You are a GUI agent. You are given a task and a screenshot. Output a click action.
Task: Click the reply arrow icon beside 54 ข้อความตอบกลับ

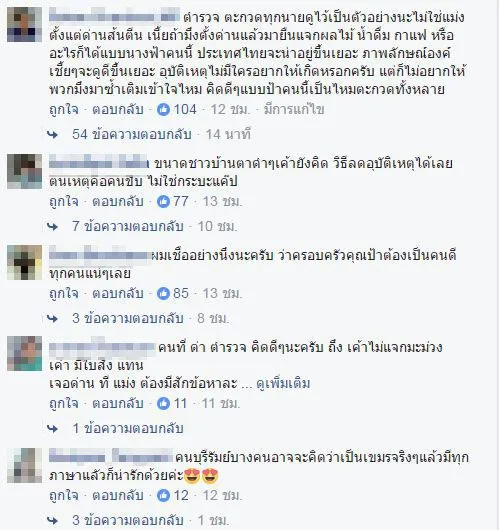click(52, 135)
